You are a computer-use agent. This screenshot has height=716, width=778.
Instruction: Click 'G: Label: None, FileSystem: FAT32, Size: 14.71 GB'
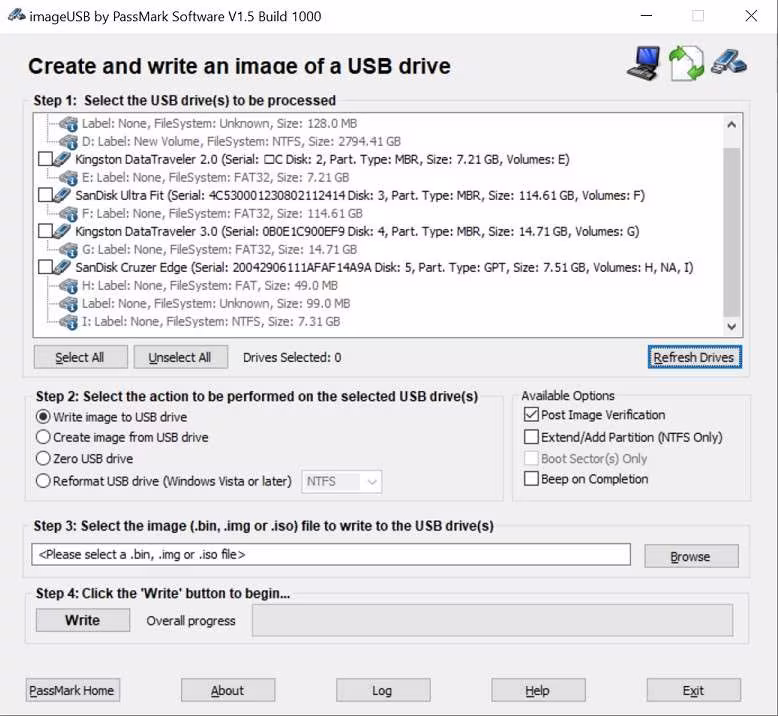219,250
